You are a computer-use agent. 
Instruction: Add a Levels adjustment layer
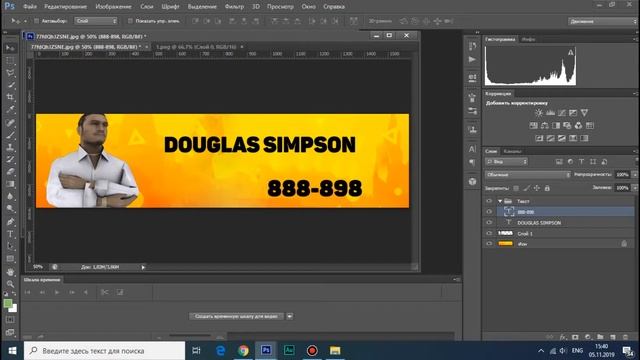pyautogui.click(x=550, y=112)
